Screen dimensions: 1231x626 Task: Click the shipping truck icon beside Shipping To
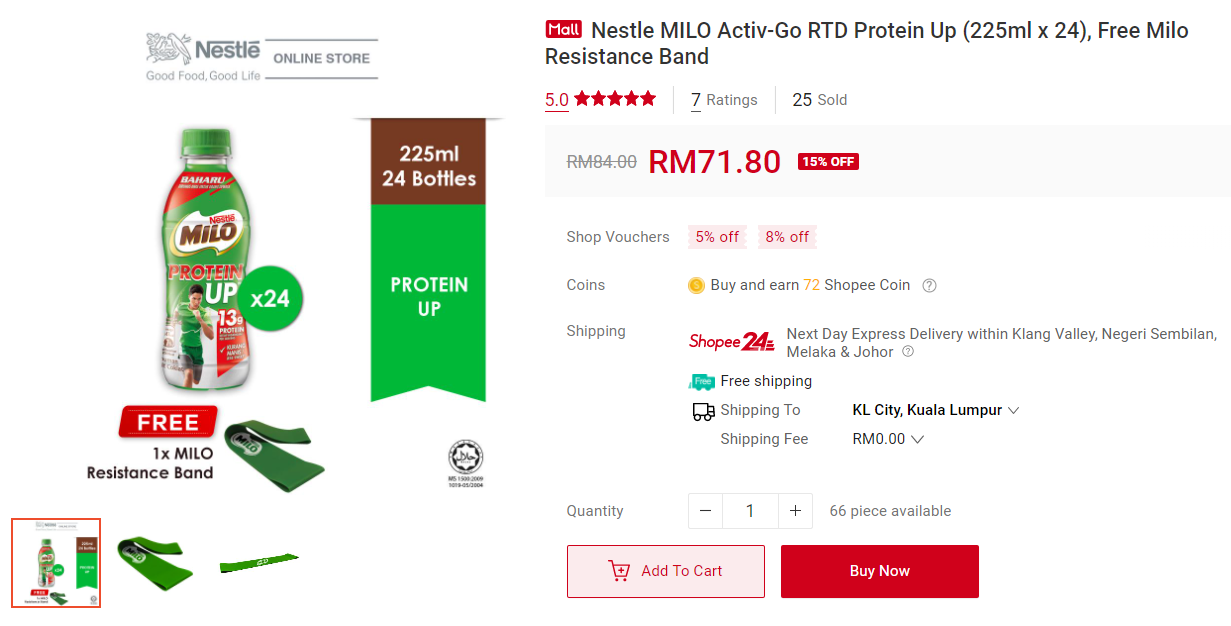(703, 411)
